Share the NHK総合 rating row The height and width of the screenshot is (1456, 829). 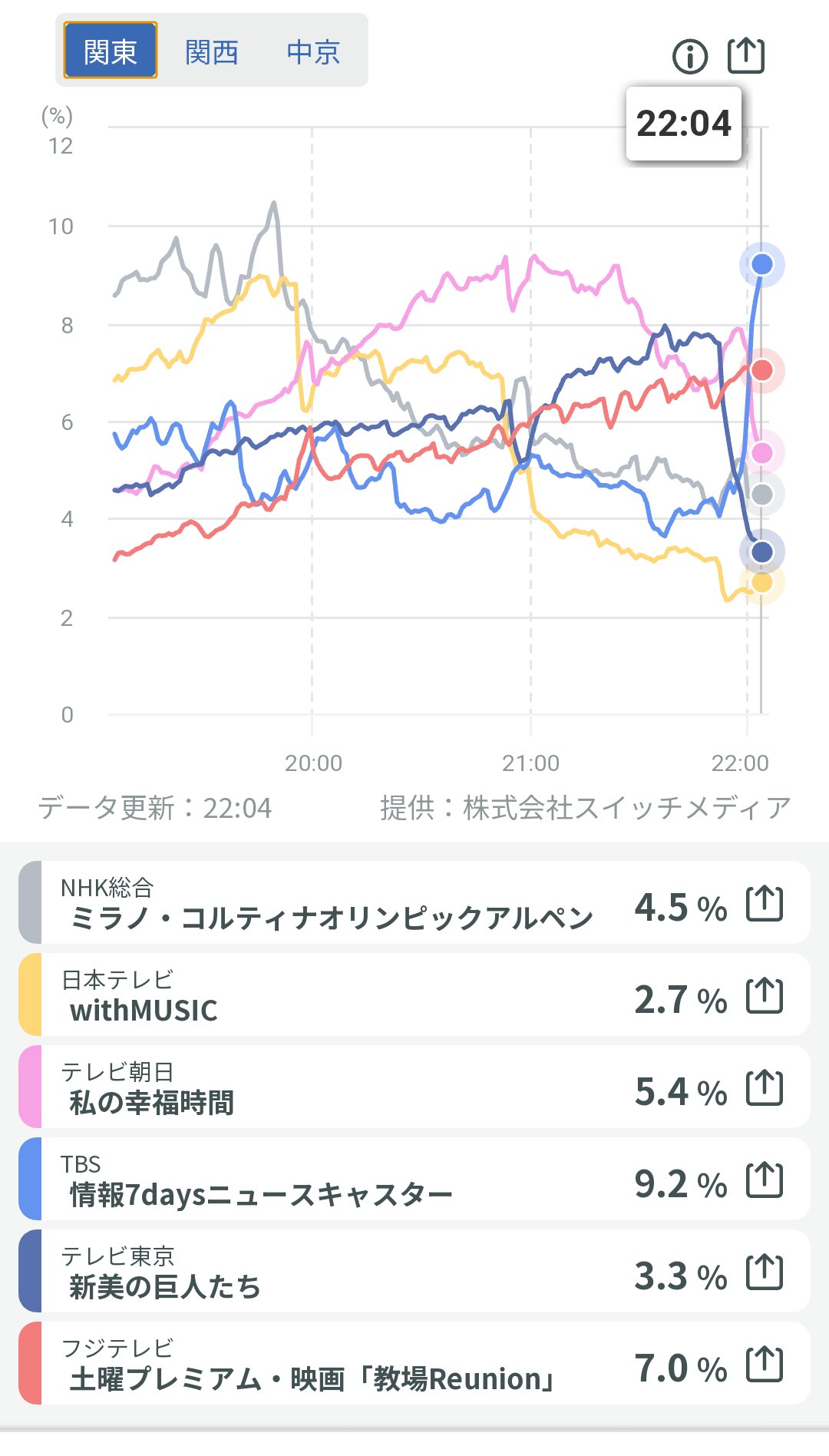[x=765, y=903]
